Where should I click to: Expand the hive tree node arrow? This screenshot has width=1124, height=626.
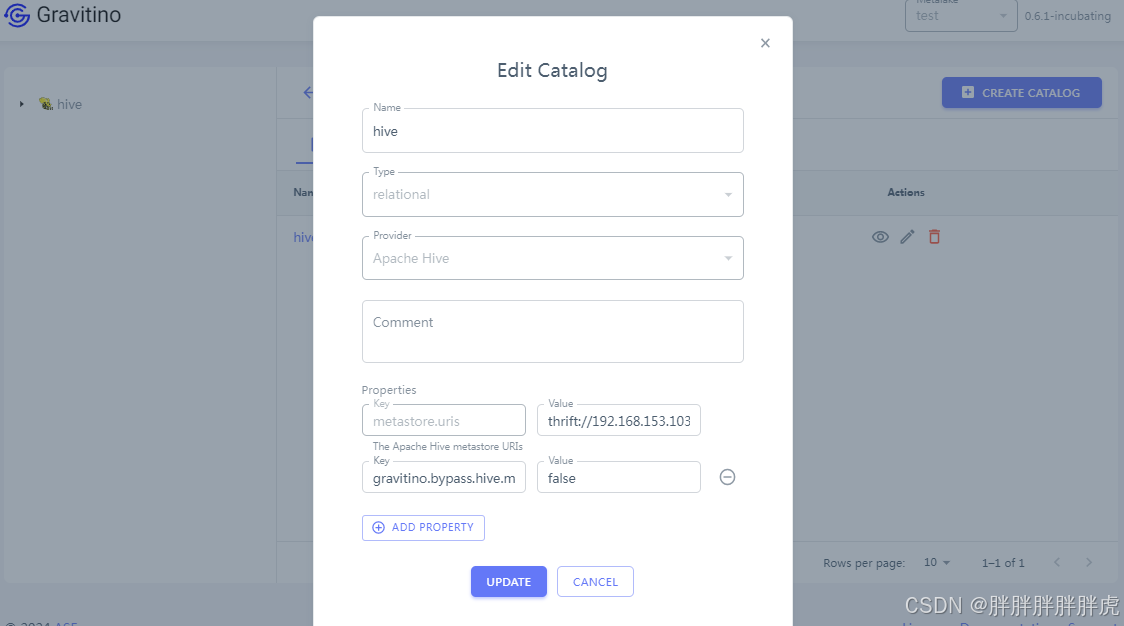tap(22, 104)
